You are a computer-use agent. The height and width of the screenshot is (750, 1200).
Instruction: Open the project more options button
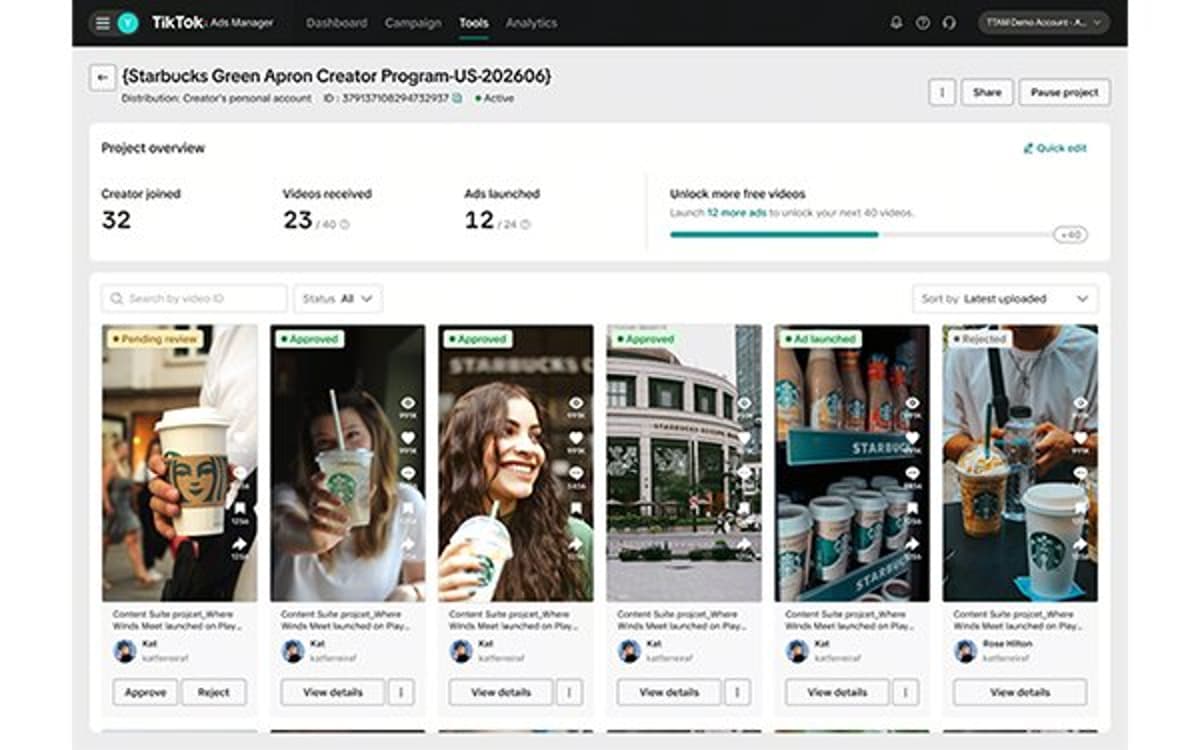pyautogui.click(x=941, y=92)
